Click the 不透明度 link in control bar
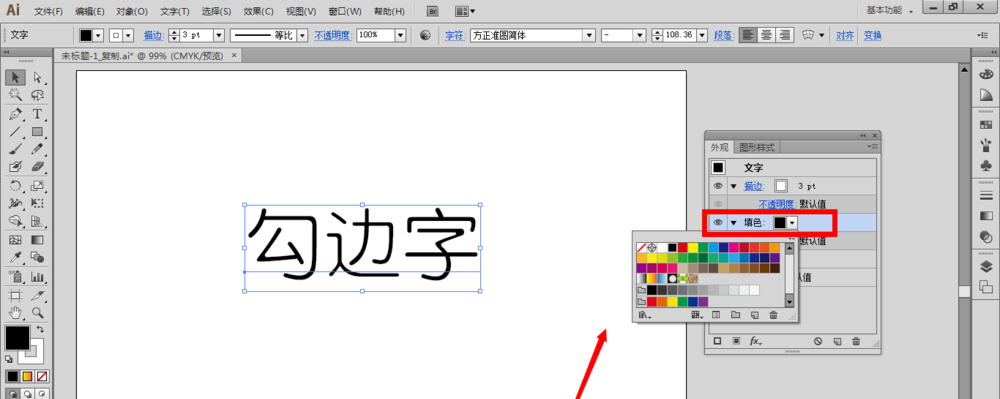Screen dimensions: 1000x399 pos(332,35)
